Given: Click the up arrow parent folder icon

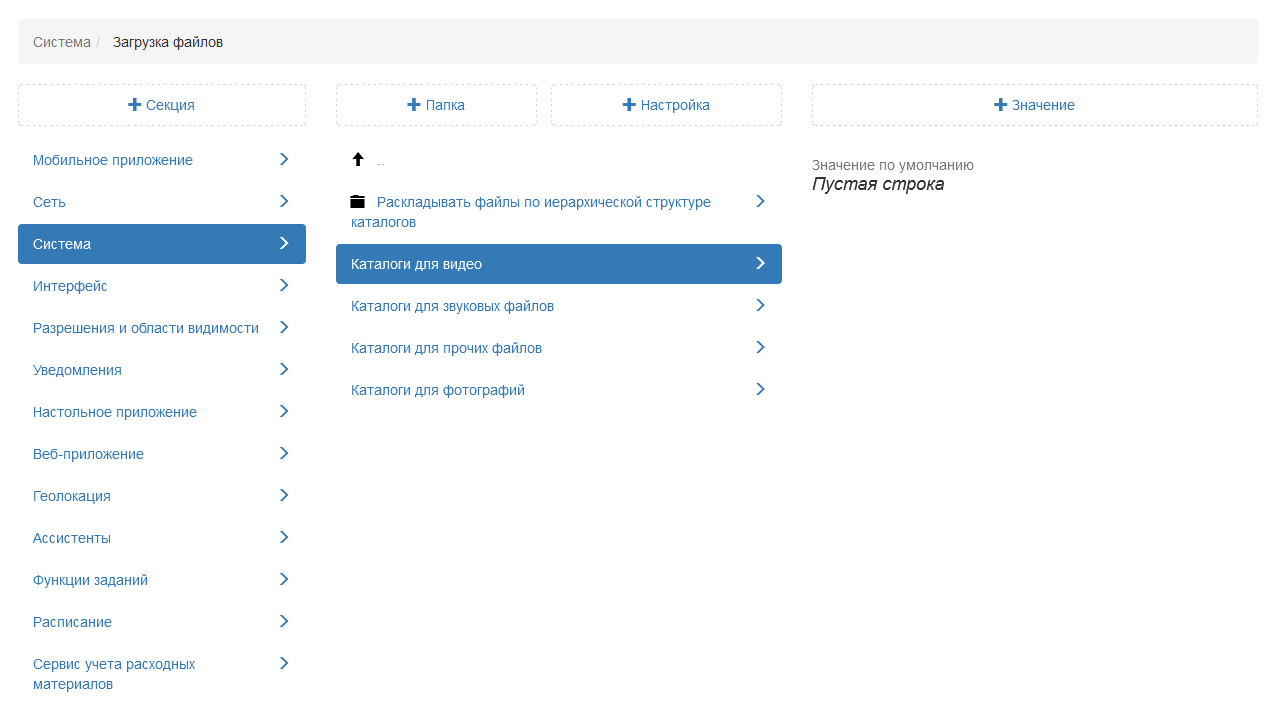Looking at the screenshot, I should coord(358,159).
